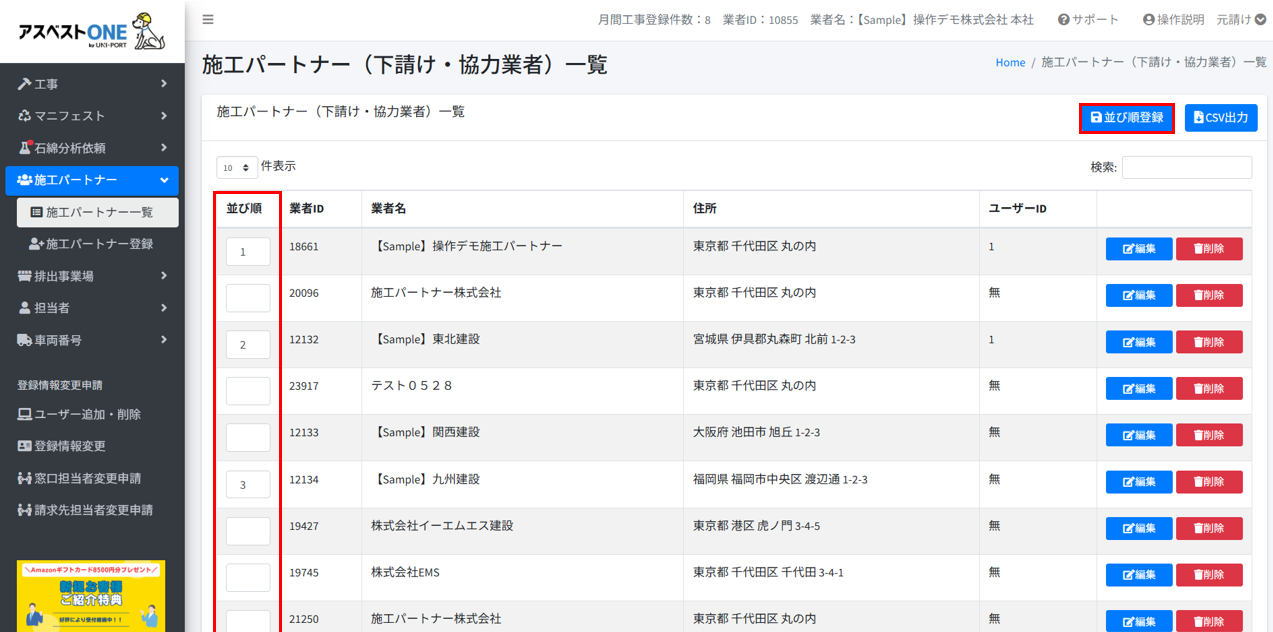Select 施工パートナー登録 in the sidebar
The height and width of the screenshot is (632, 1273).
point(99,244)
